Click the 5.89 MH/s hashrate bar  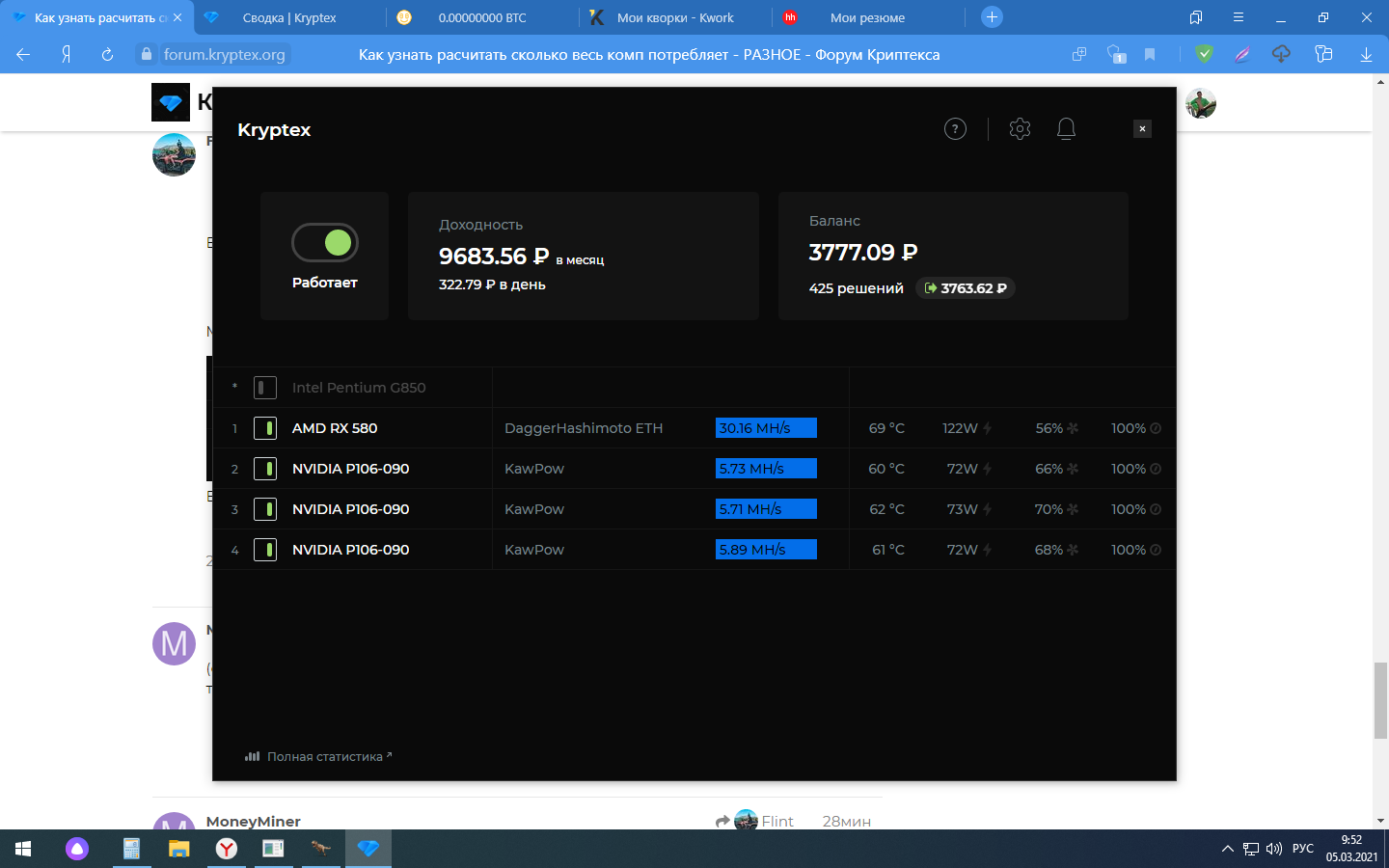pyautogui.click(x=766, y=550)
